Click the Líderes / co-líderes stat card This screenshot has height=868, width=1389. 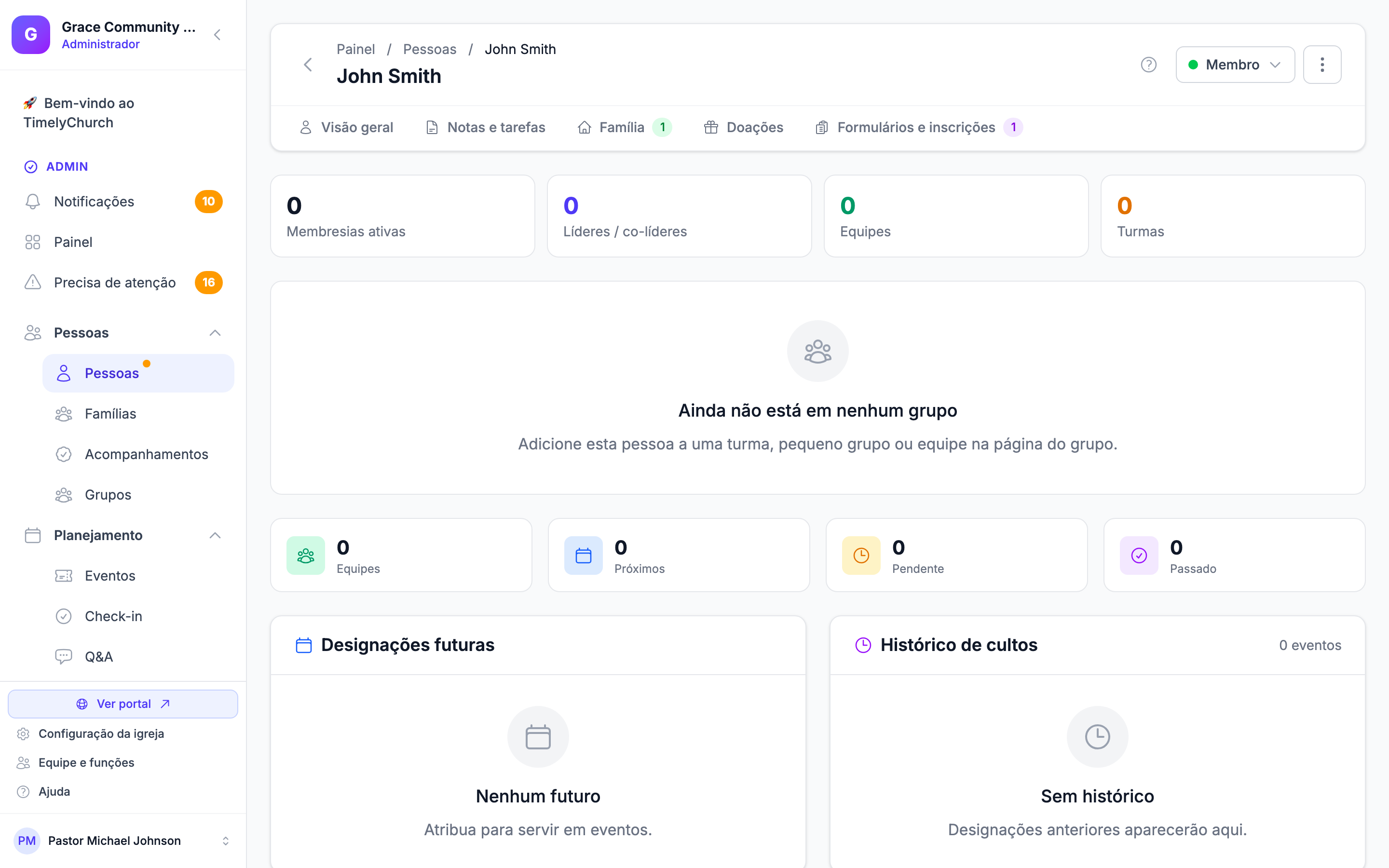point(679,216)
